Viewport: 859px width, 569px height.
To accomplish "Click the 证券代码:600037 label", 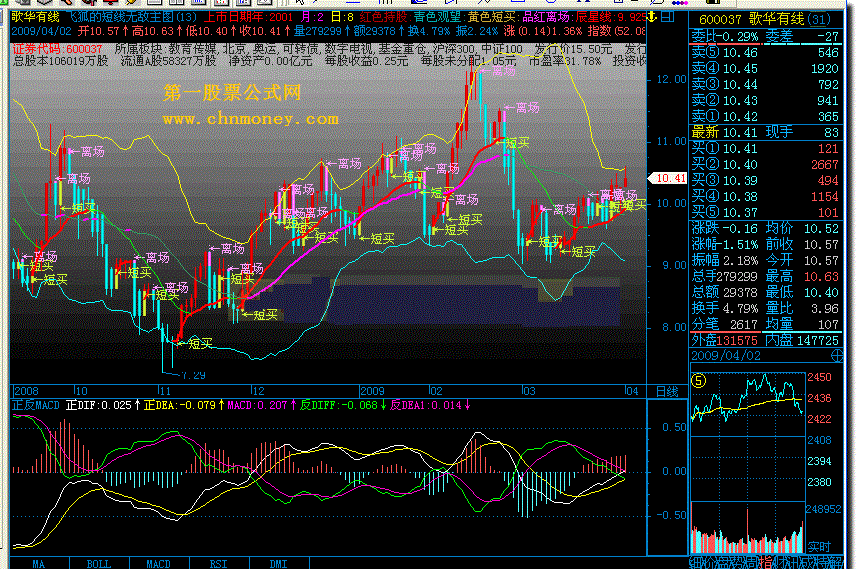I will pos(58,49).
